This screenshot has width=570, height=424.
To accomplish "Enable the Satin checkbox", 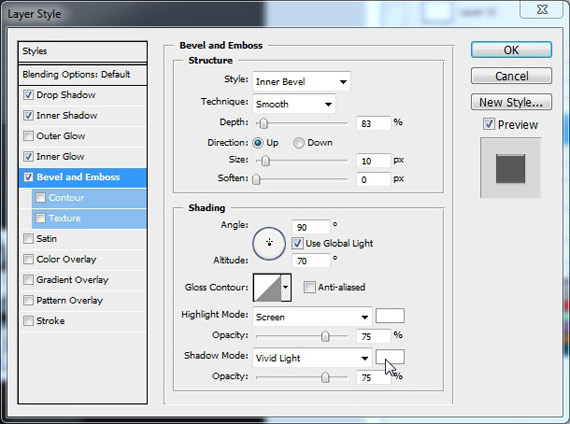I will tap(28, 239).
